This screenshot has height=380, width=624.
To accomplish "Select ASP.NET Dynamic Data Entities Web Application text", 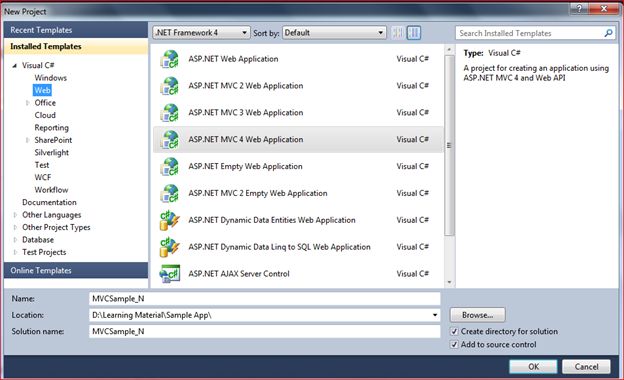I will click(272, 220).
